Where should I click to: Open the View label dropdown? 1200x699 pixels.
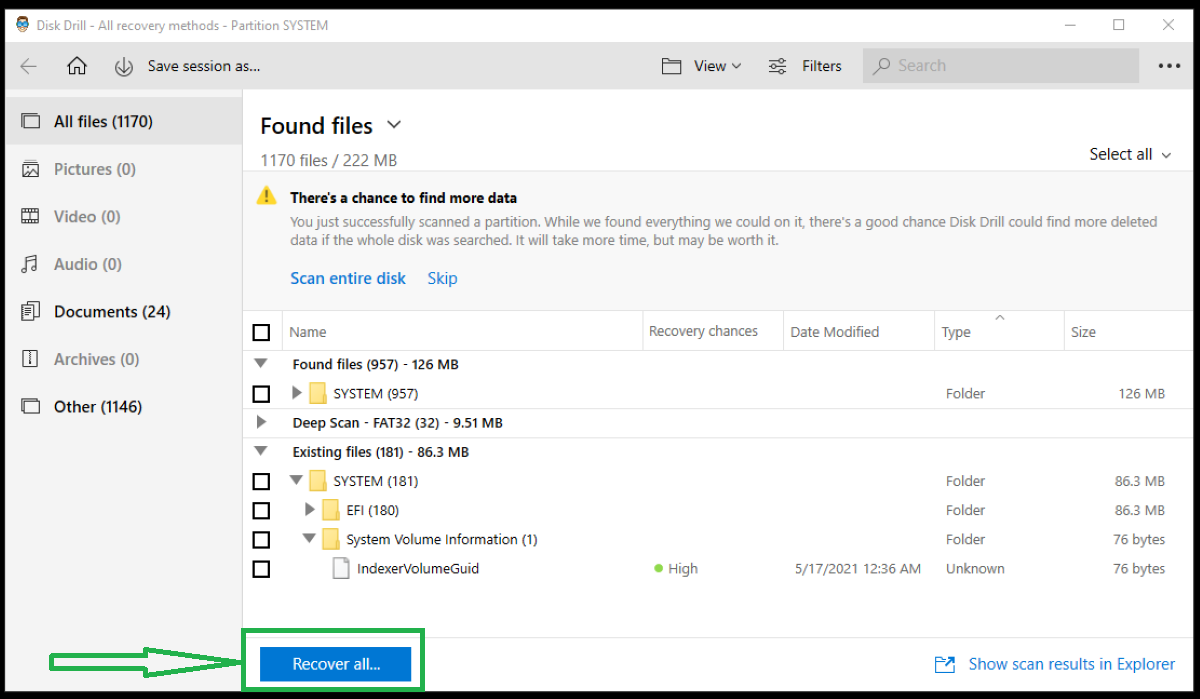(x=718, y=66)
